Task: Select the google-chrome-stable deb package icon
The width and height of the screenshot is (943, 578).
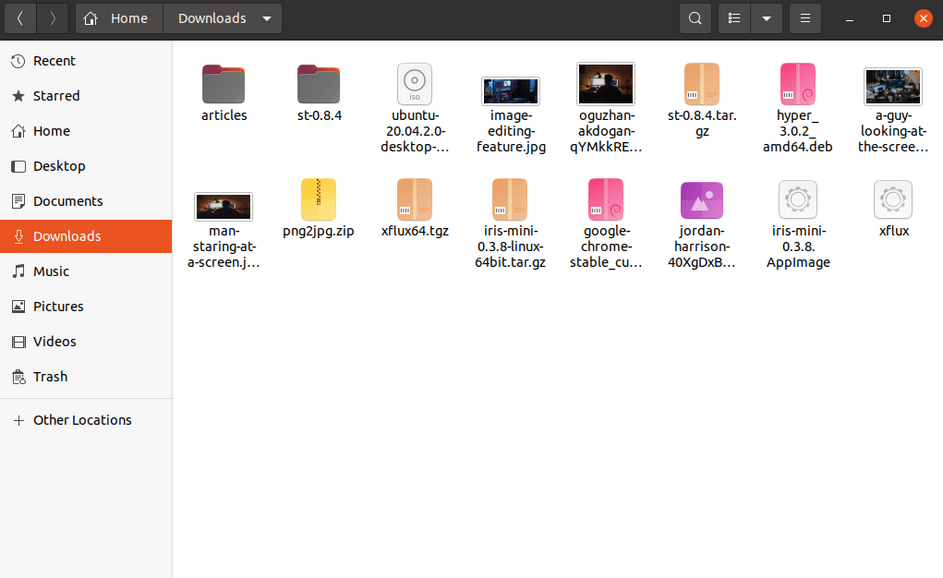Action: [x=606, y=200]
